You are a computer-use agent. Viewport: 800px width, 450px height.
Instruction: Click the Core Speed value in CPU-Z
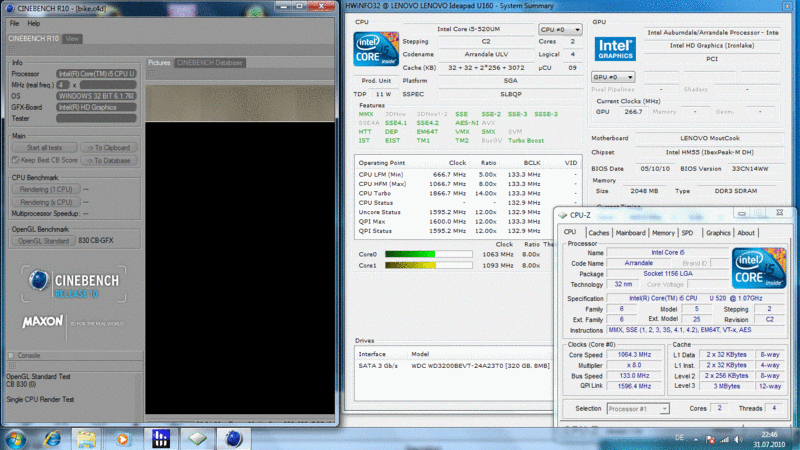(x=634, y=355)
